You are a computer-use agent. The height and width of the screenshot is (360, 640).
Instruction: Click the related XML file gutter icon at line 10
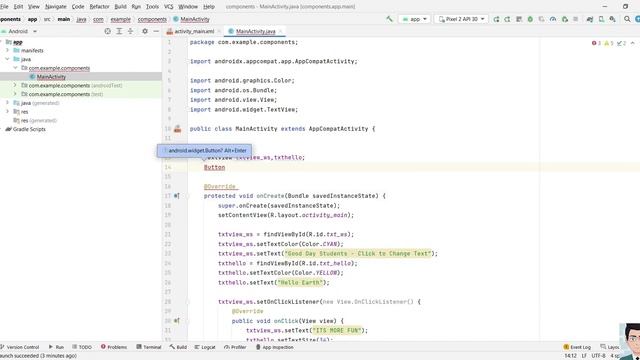point(178,129)
